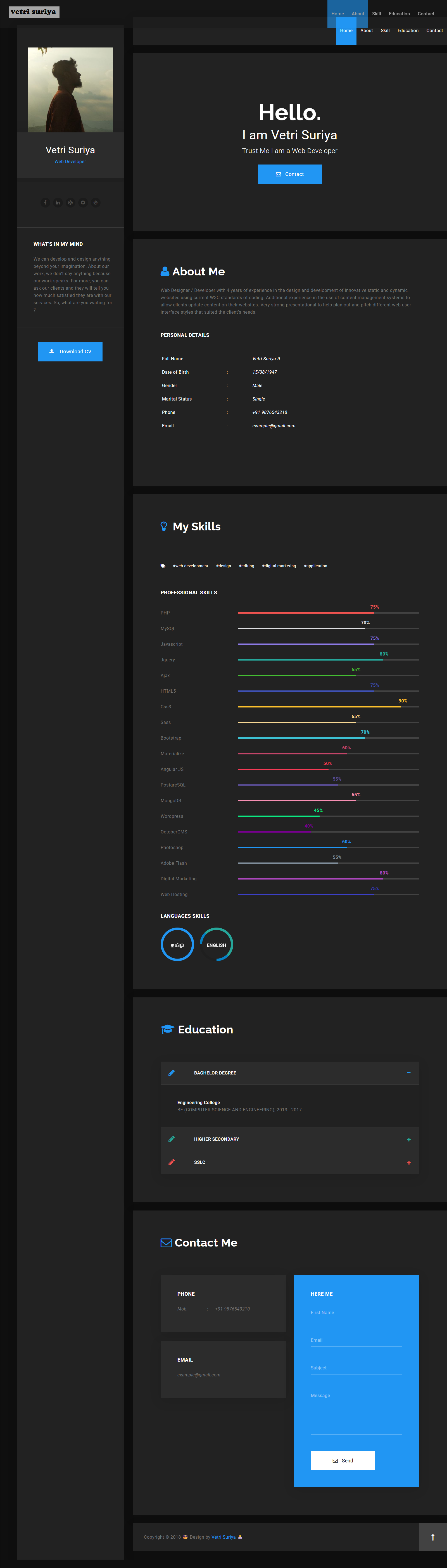Open the Vetri Suriya footer link

pos(223,1537)
